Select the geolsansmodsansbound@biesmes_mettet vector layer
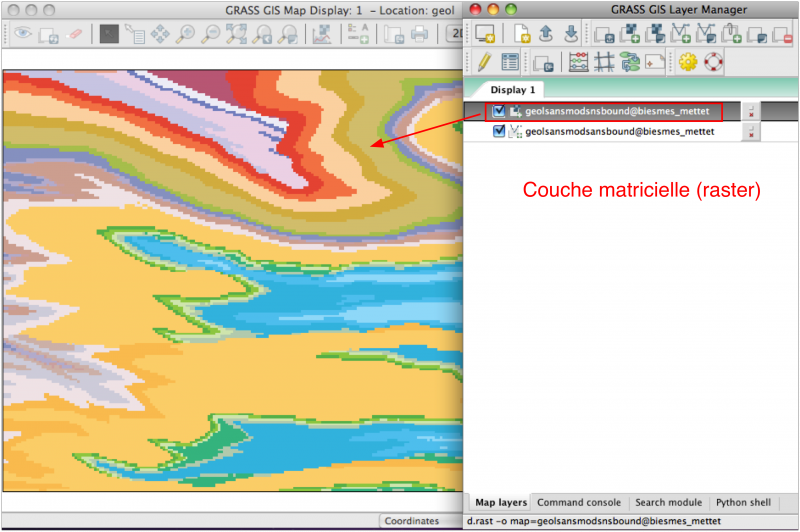This screenshot has height=532, width=800. 619,131
